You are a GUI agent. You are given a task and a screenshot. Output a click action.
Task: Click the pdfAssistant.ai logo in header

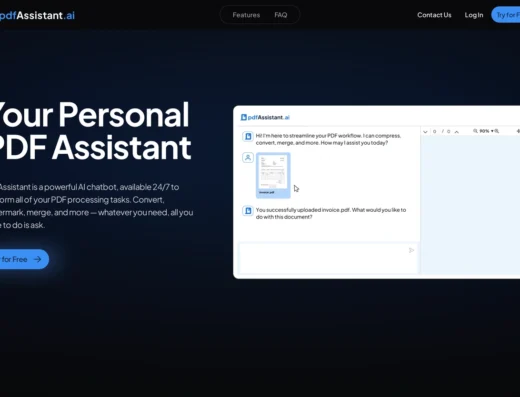[37, 15]
